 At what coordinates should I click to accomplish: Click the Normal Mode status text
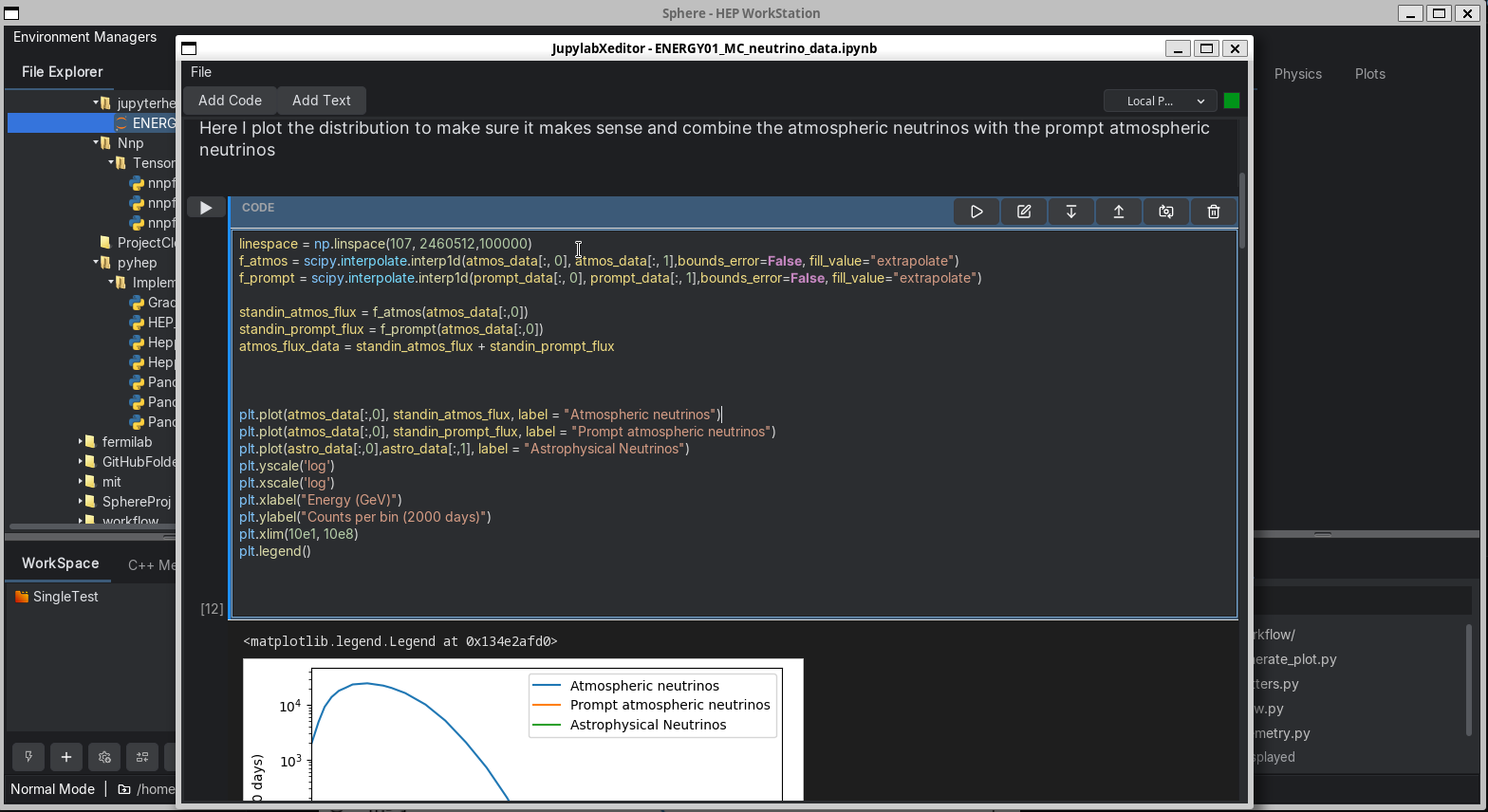pyautogui.click(x=52, y=789)
